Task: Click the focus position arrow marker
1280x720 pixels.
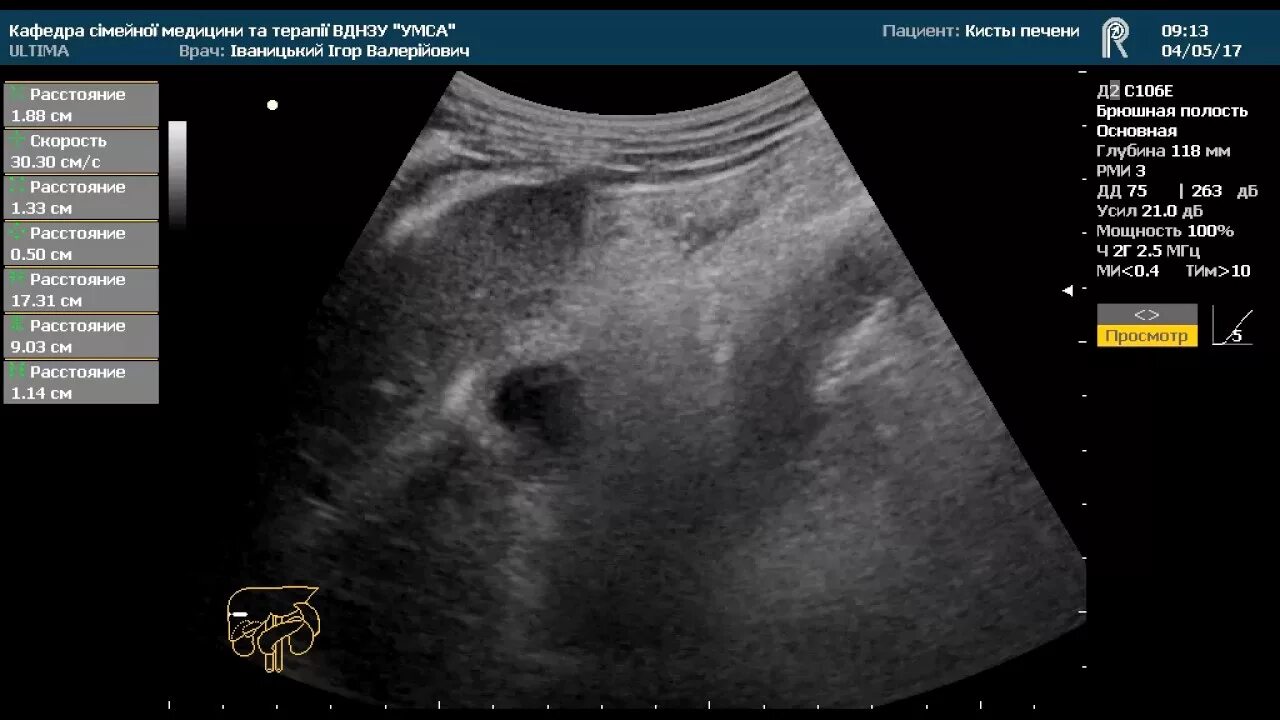Action: pyautogui.click(x=1067, y=290)
